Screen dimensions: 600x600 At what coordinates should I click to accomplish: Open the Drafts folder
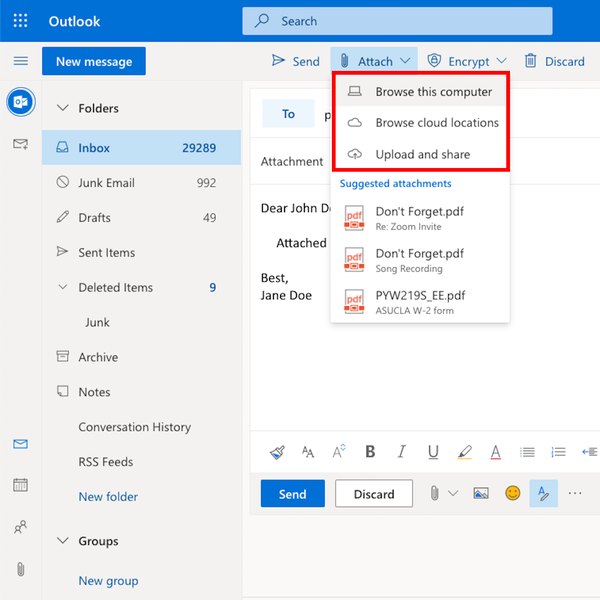(141, 217)
